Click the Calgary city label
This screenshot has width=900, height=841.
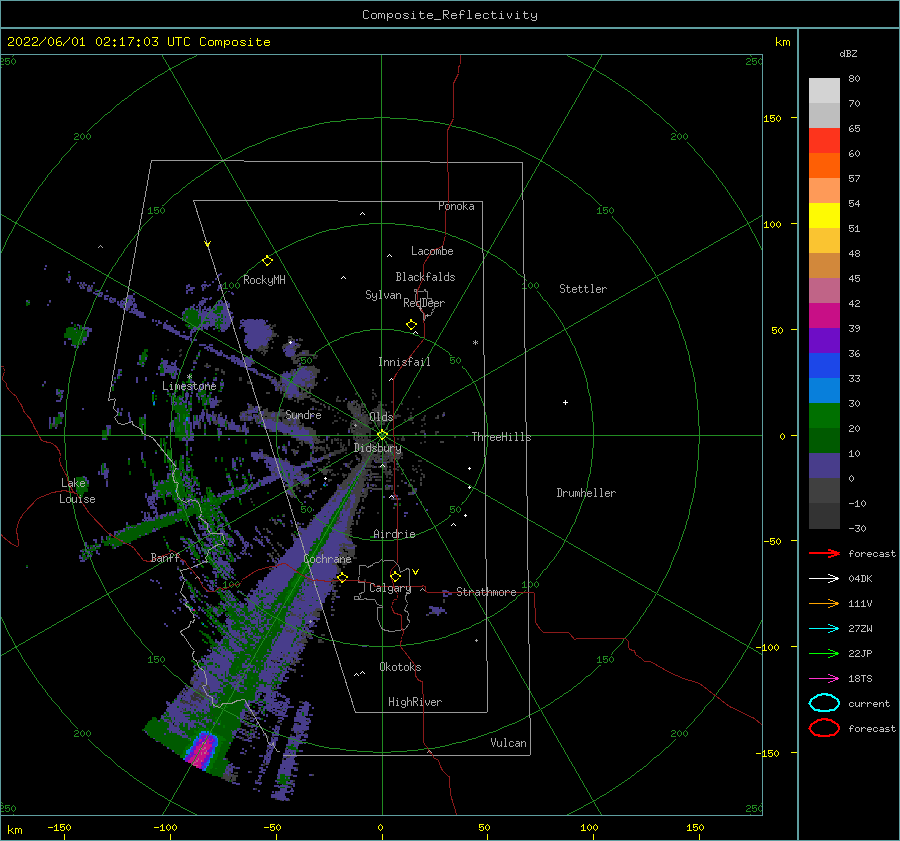coord(390,588)
